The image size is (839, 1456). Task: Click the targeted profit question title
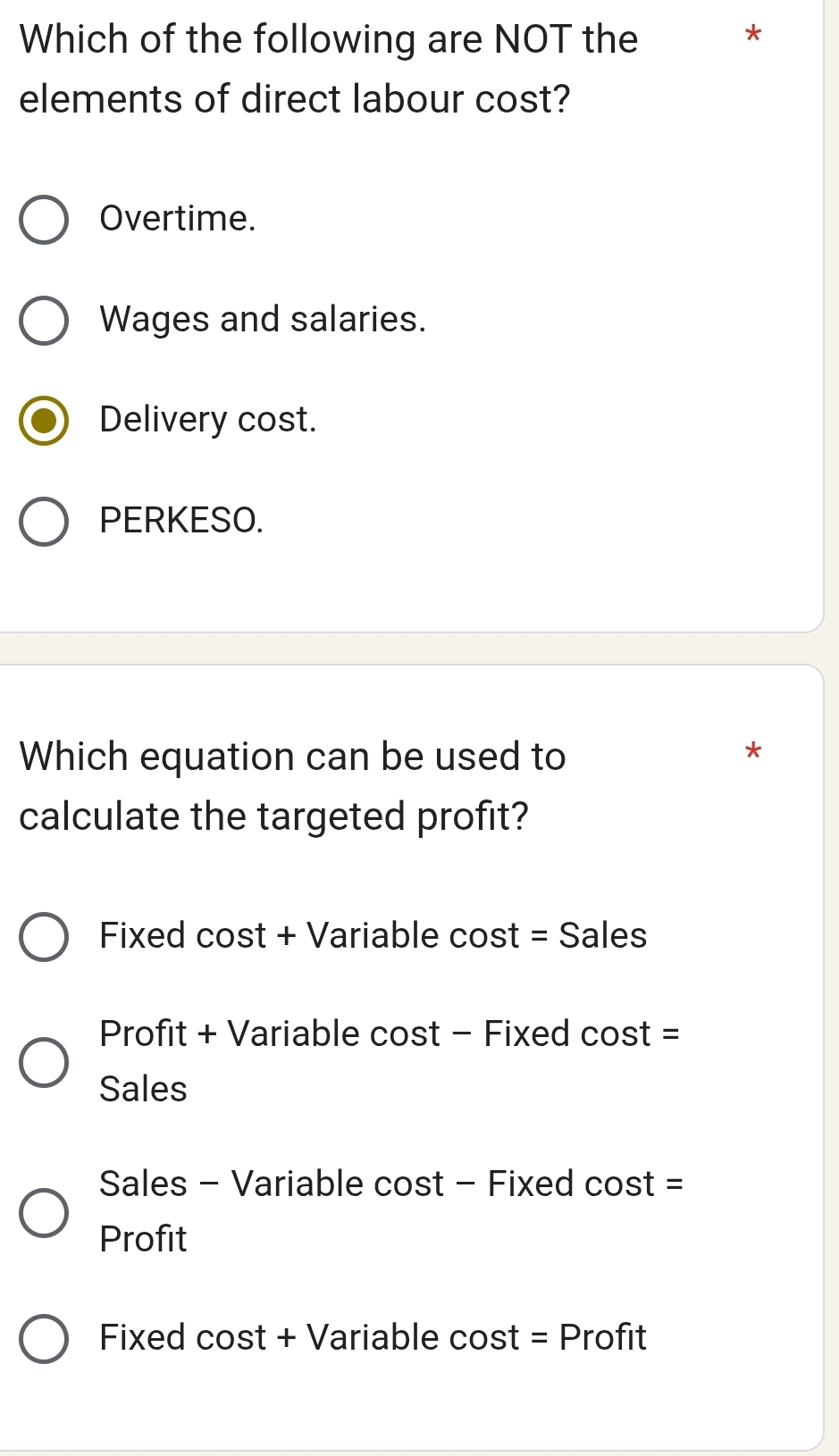point(292,786)
